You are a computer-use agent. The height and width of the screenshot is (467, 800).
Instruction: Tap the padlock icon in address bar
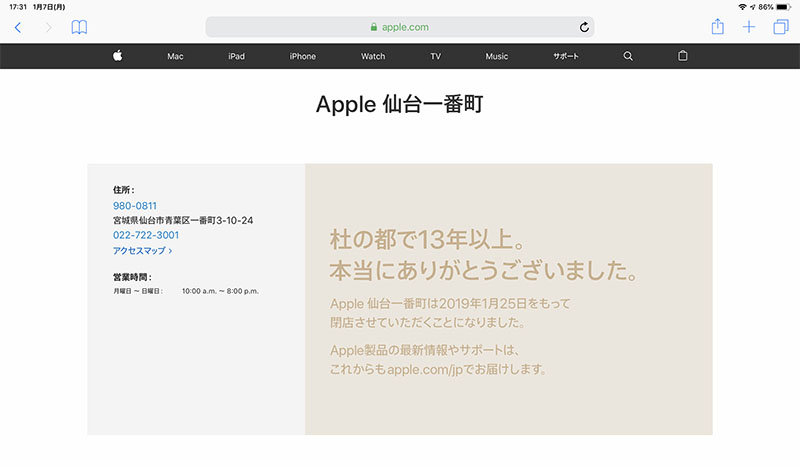[373, 27]
